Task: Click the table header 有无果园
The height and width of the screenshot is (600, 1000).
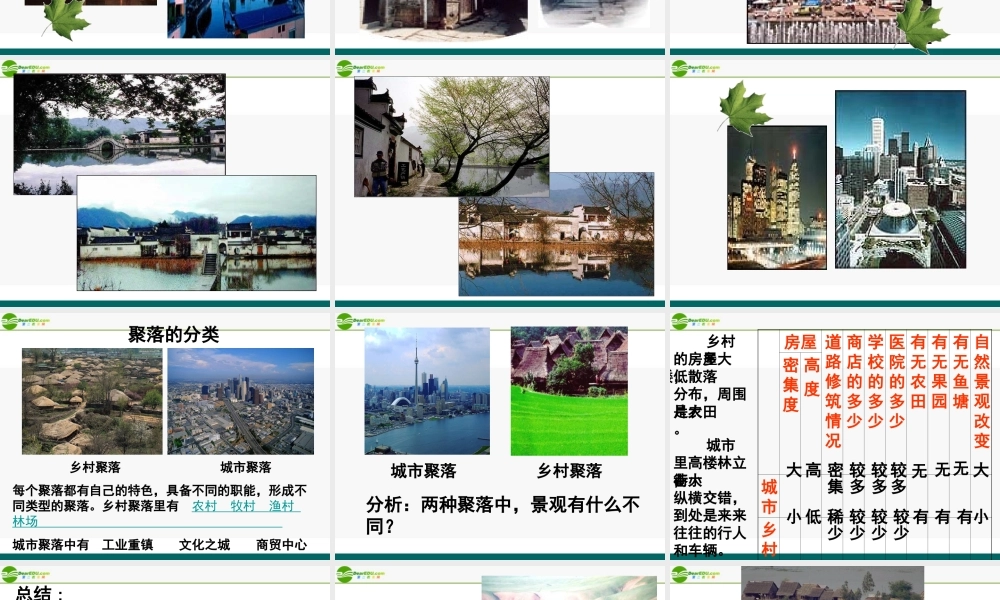Action: click(x=939, y=371)
